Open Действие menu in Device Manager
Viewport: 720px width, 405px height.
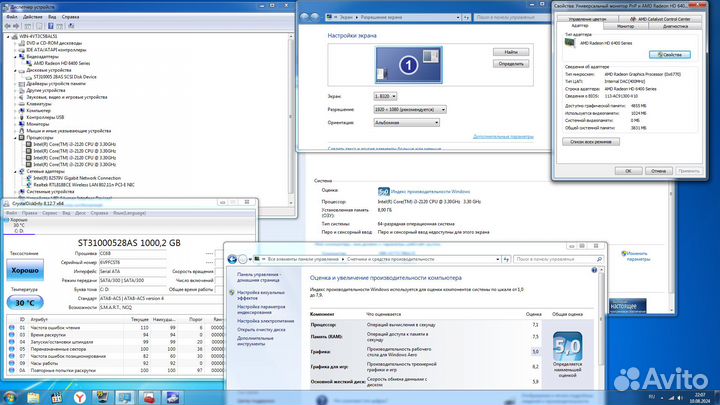click(x=32, y=17)
